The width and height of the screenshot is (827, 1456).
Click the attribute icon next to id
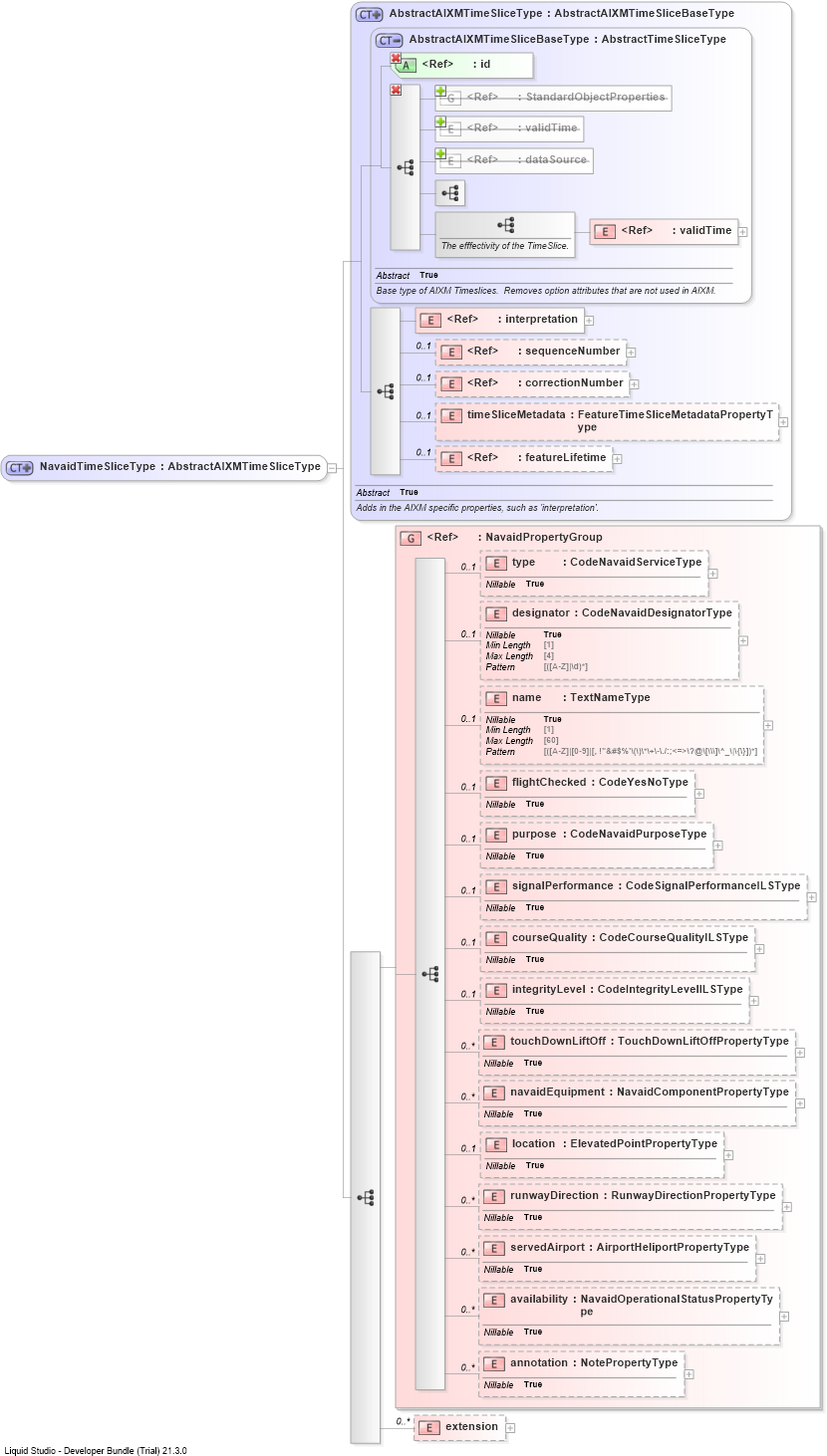coord(407,65)
